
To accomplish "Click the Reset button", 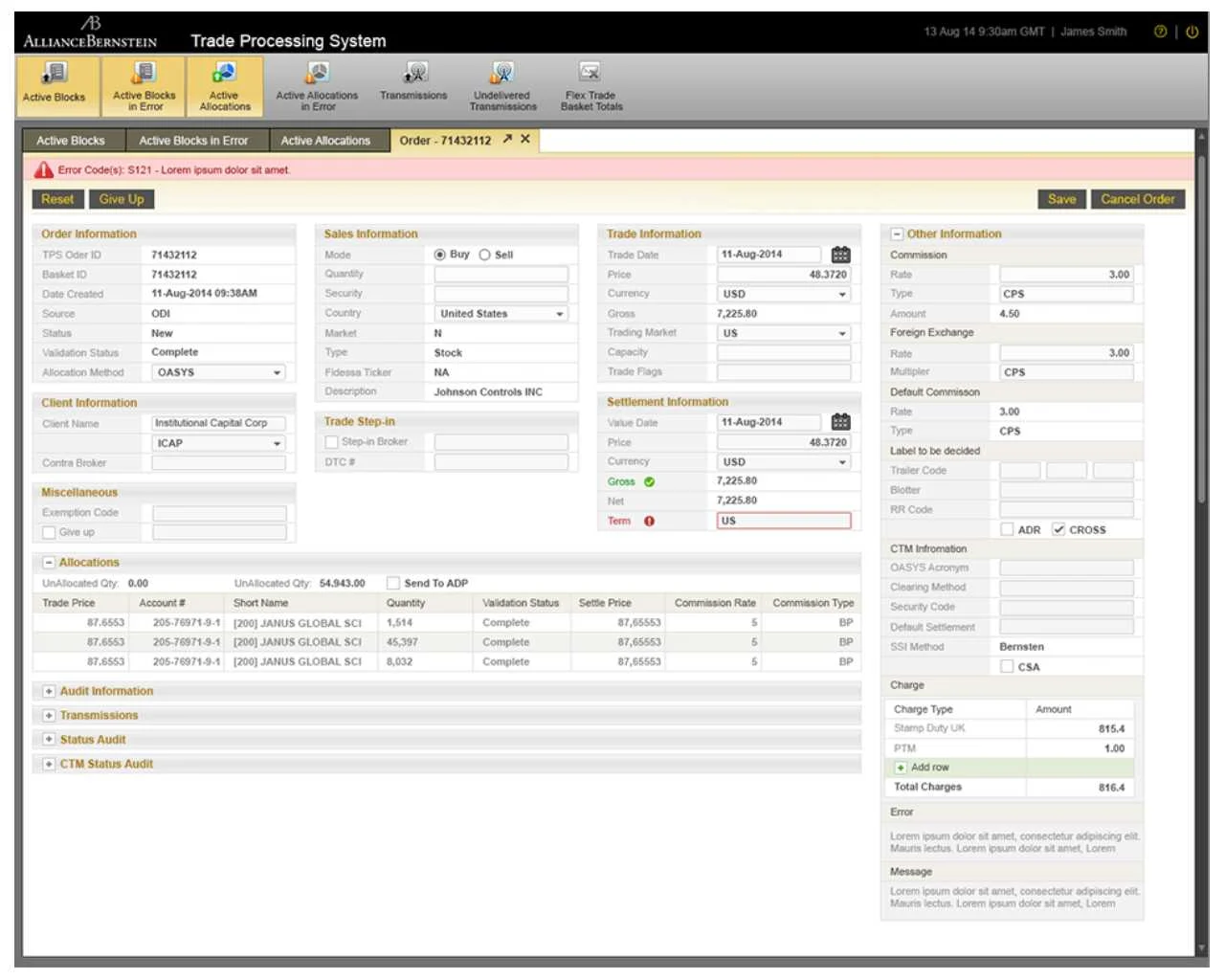I will (57, 199).
